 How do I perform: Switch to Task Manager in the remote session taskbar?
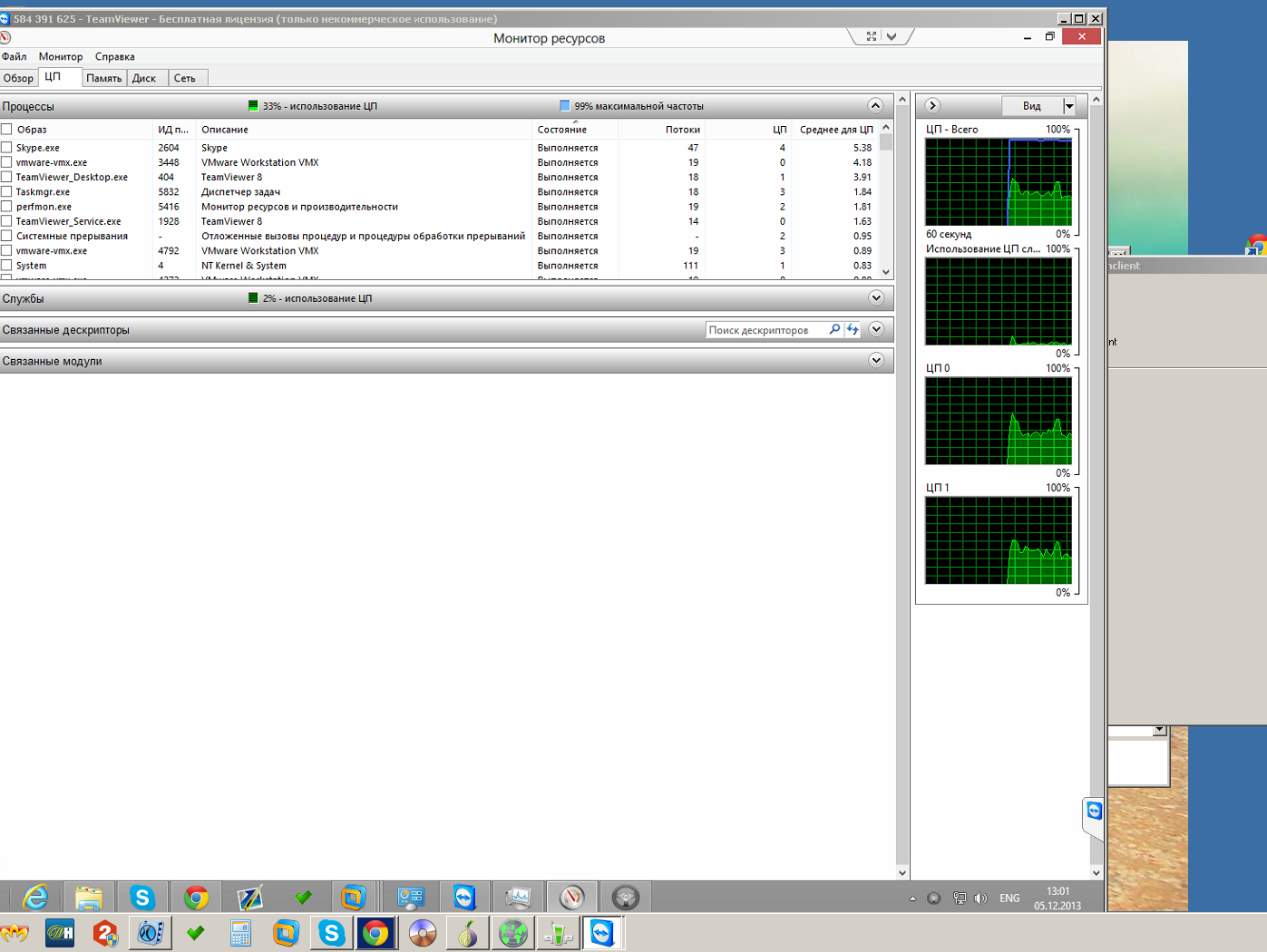(518, 898)
